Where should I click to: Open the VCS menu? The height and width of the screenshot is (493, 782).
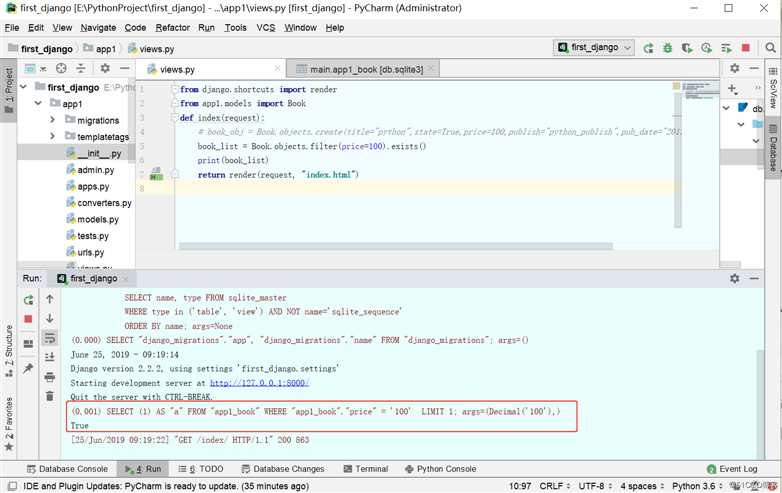pos(266,28)
